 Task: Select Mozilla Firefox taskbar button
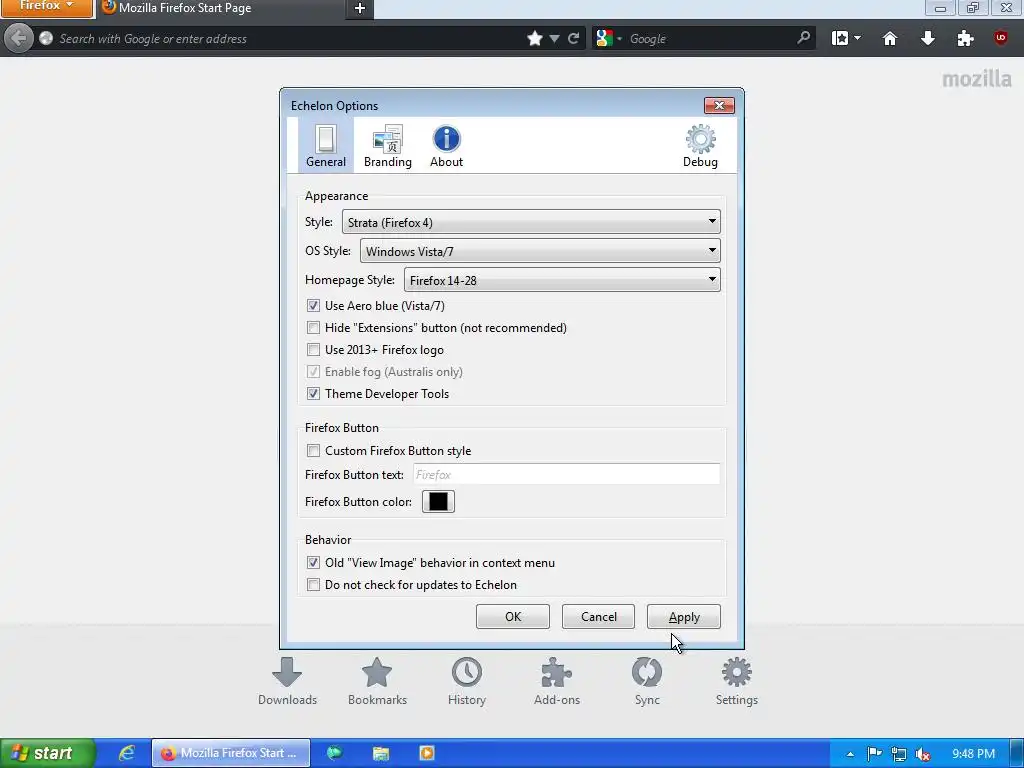231,753
